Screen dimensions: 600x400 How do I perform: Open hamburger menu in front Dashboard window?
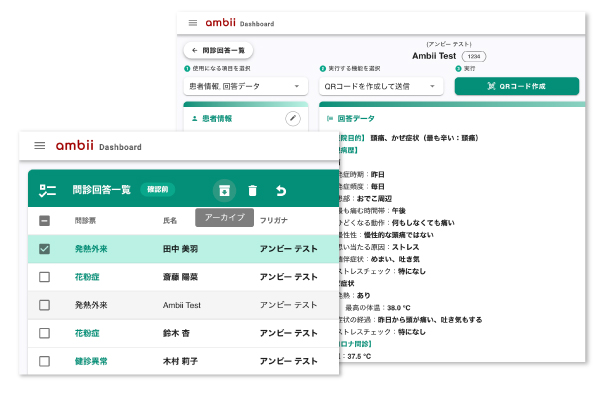coord(40,146)
